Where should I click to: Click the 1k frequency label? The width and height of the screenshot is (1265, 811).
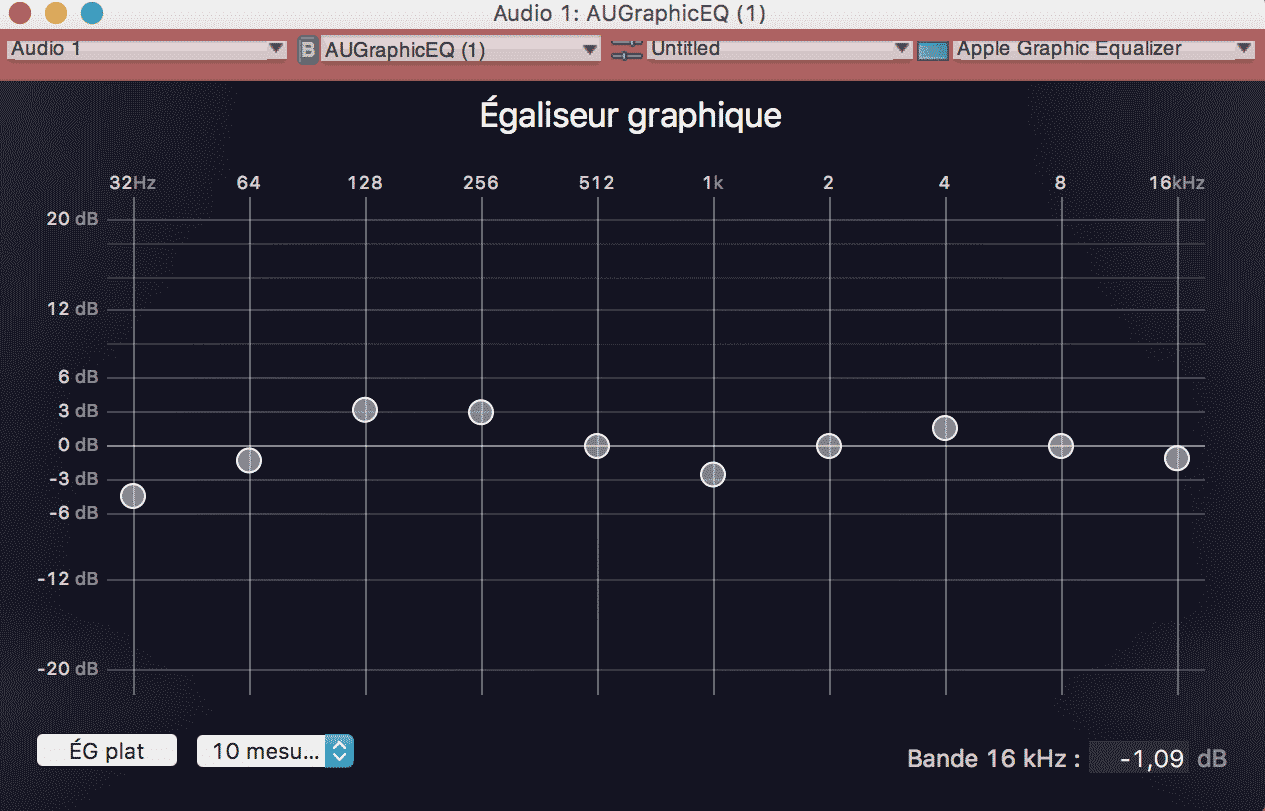pyautogui.click(x=713, y=183)
